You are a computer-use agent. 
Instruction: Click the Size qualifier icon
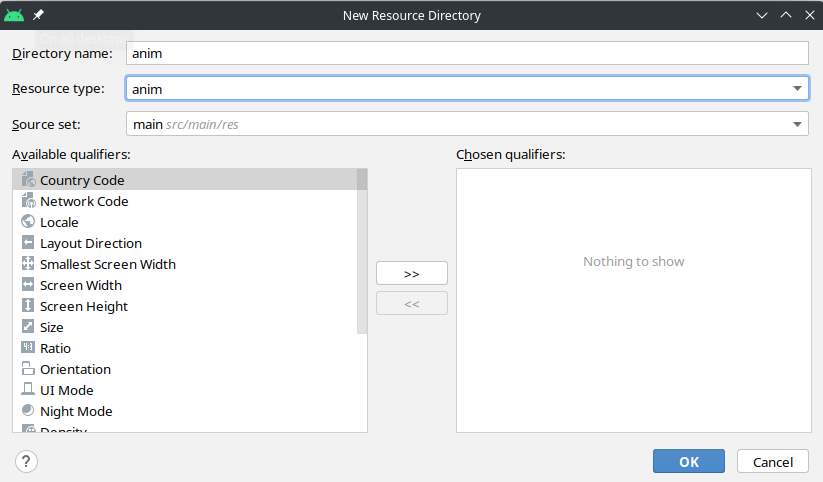tap(28, 327)
